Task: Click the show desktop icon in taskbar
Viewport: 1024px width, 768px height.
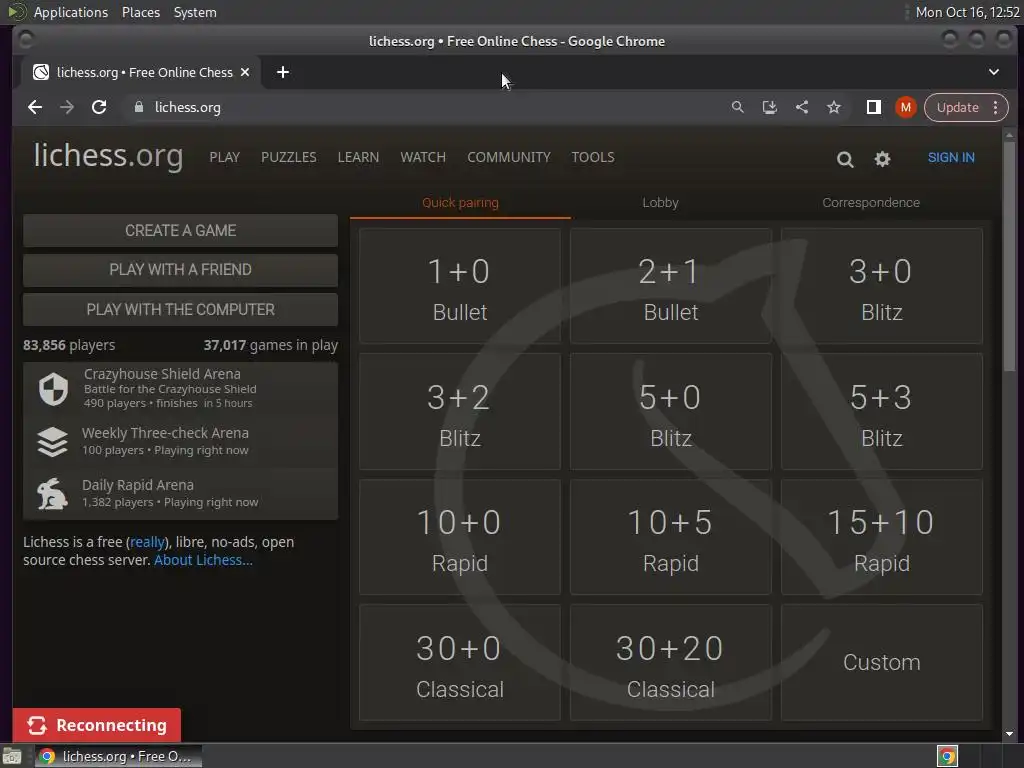Action: coord(12,756)
